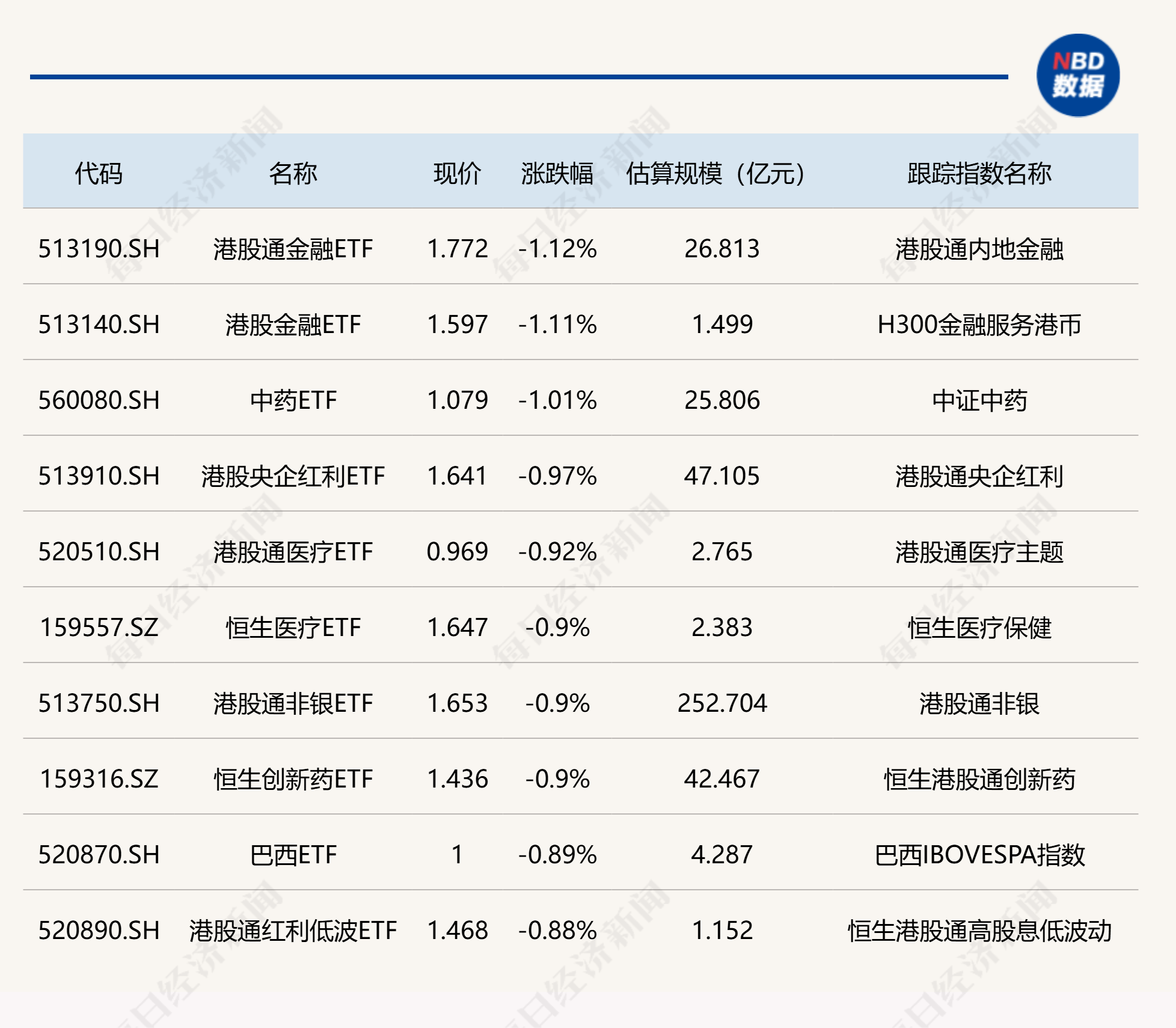
Task: Click the NBD 数据 logo badge
Action: pos(1077,76)
